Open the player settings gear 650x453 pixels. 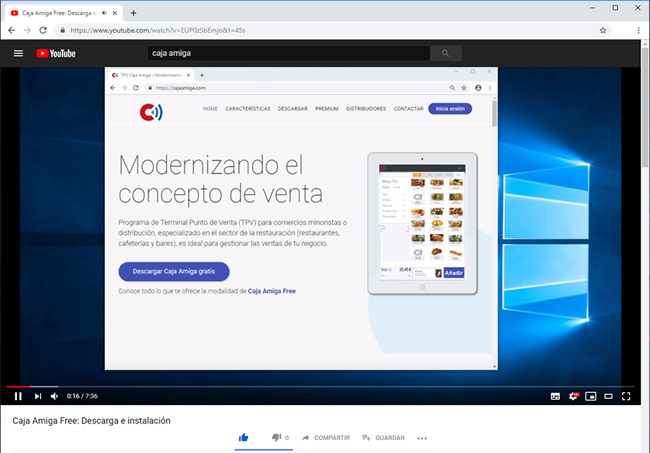[573, 396]
